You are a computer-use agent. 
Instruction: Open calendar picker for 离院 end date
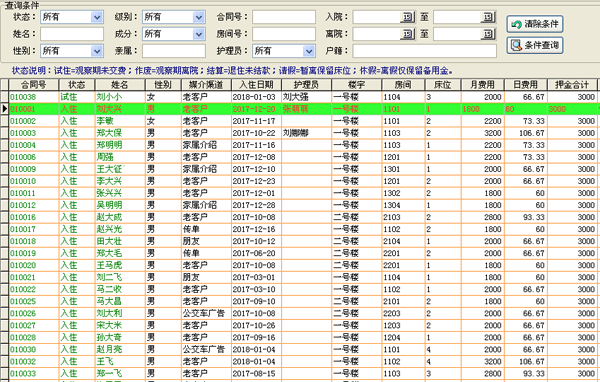point(488,34)
